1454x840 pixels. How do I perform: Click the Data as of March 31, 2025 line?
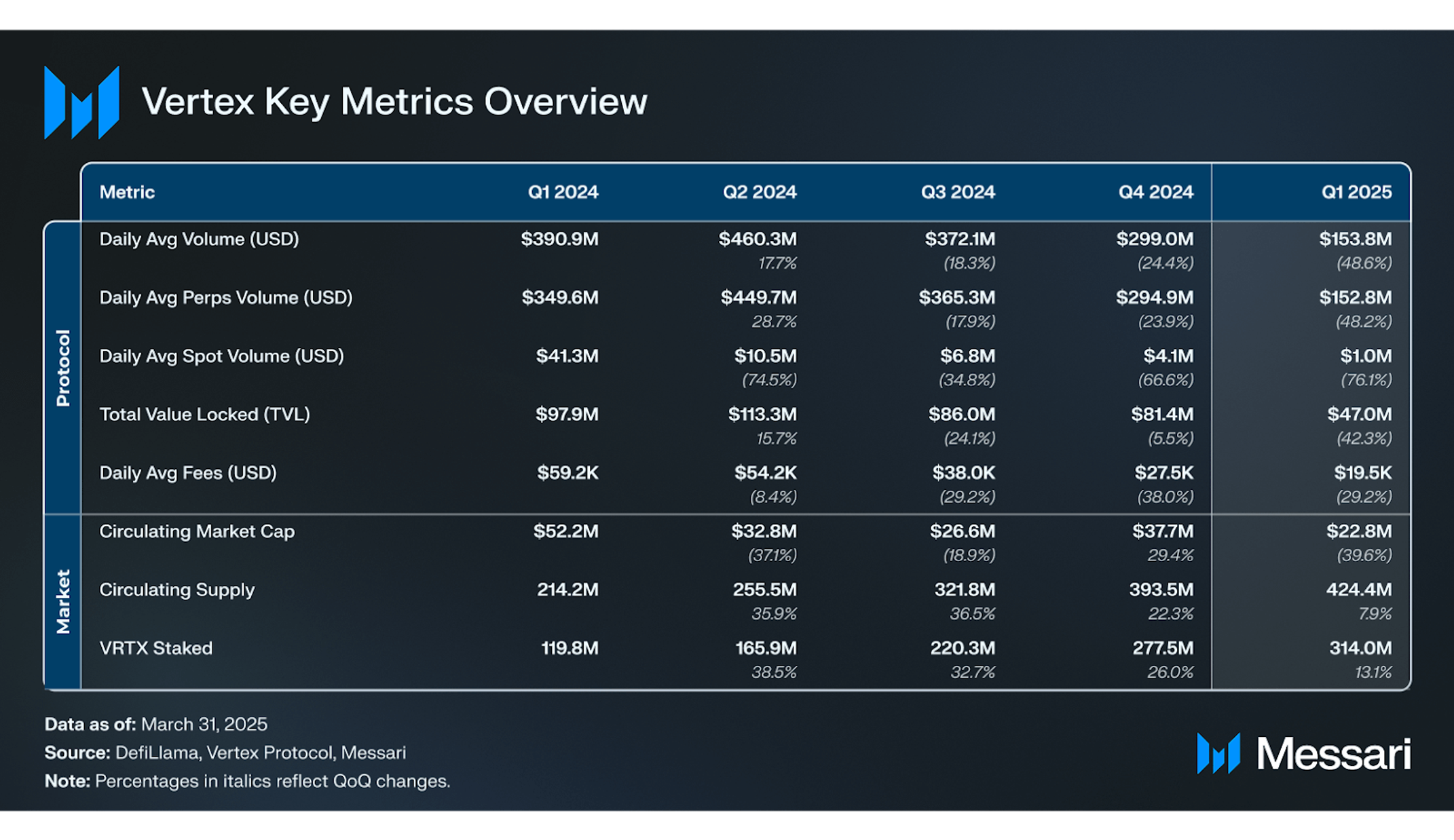pyautogui.click(x=156, y=724)
